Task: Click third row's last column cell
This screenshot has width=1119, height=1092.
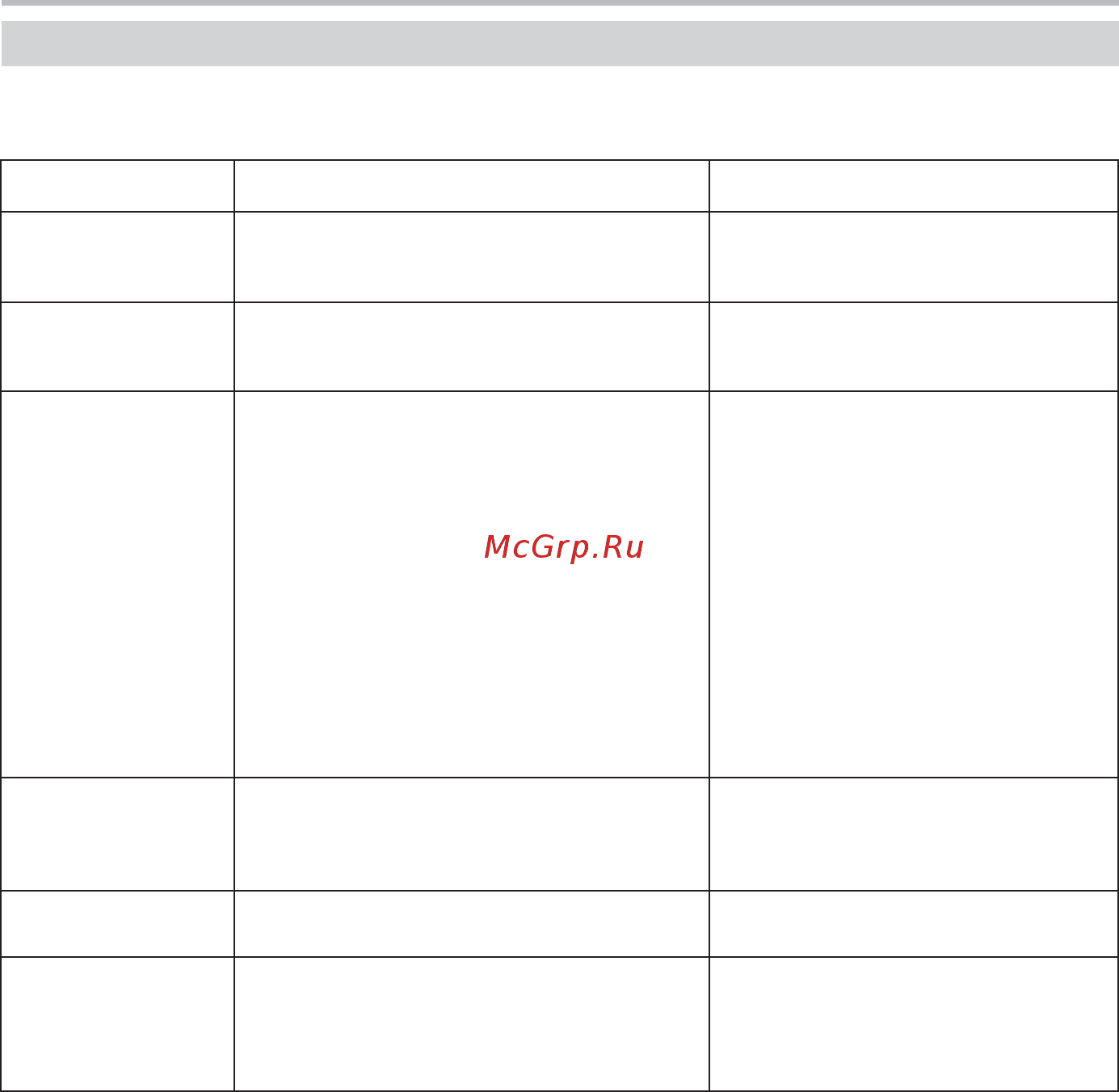Action: click(x=914, y=347)
